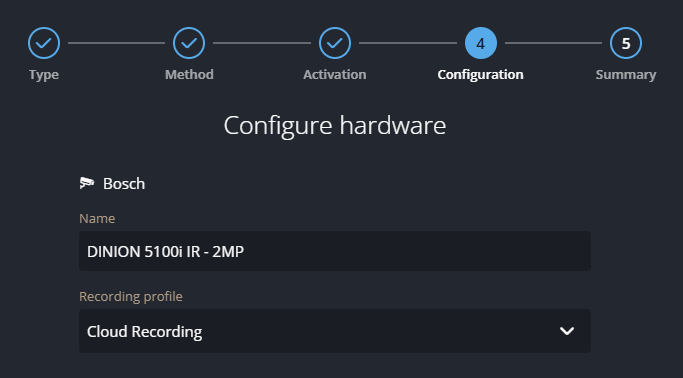Click the connector line between Type and Method

click(116, 43)
